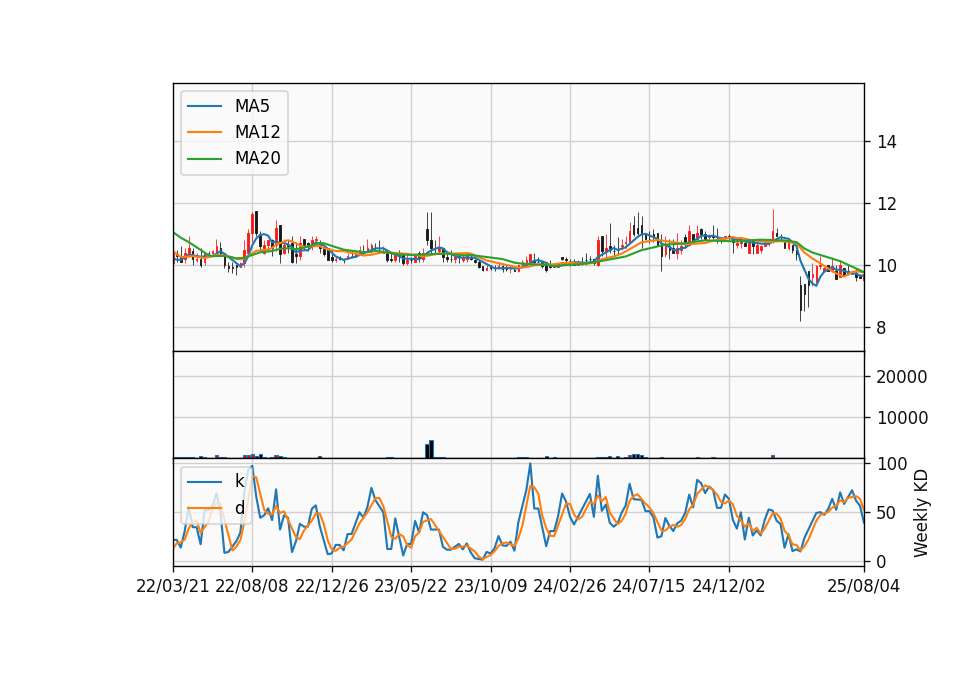The width and height of the screenshot is (960, 690).
Task: Click the MA12 legend label
Action: tap(257, 132)
